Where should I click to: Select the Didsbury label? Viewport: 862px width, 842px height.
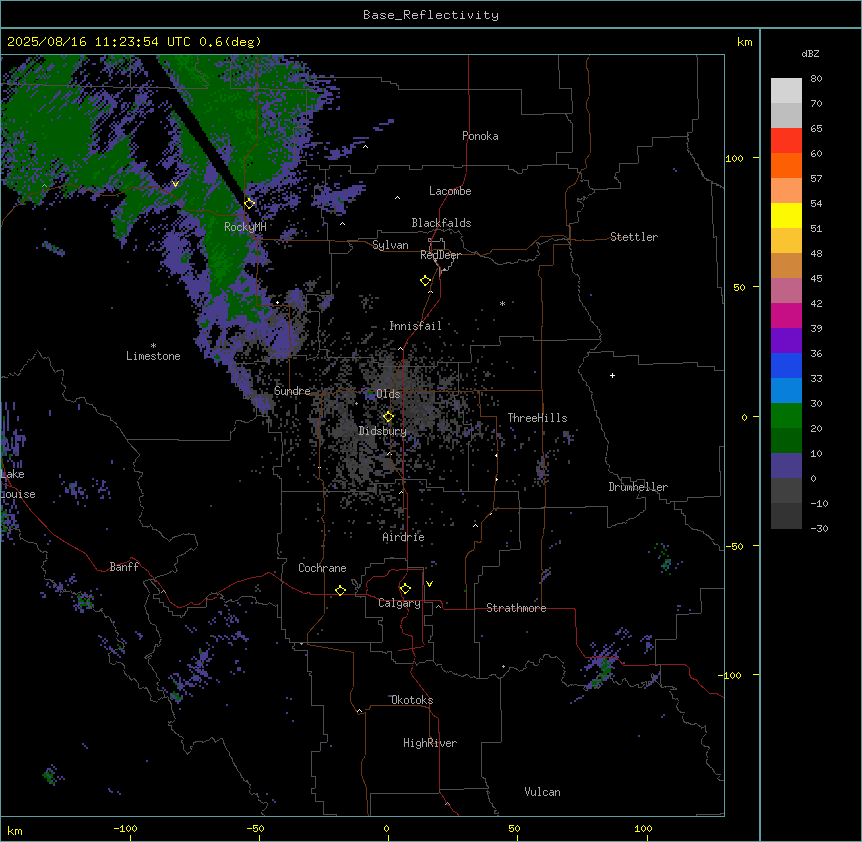[382, 431]
